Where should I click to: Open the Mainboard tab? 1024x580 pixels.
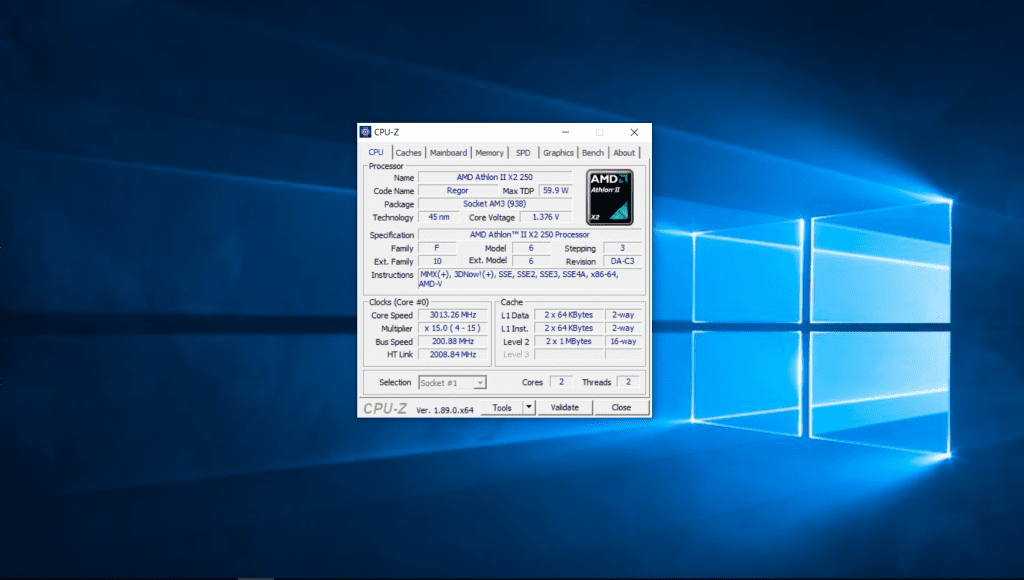tap(448, 153)
